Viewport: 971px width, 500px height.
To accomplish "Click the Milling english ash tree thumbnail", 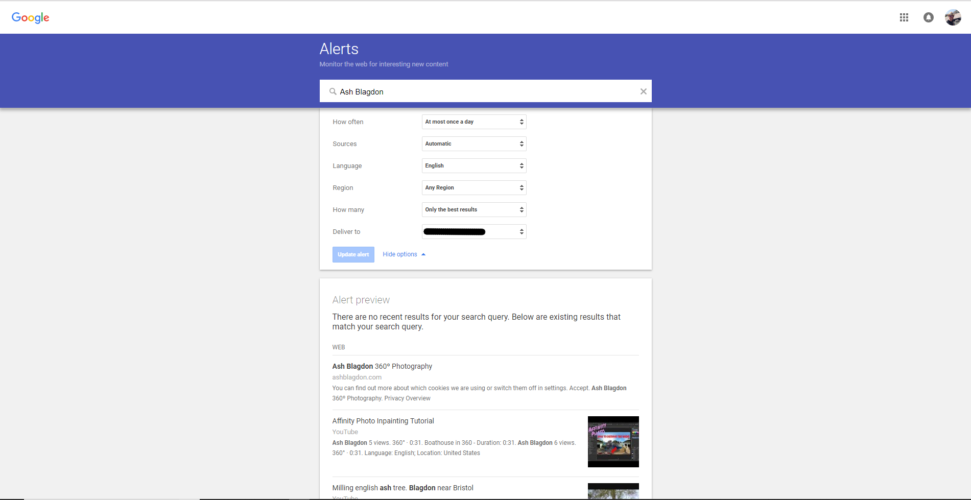I will (613, 491).
